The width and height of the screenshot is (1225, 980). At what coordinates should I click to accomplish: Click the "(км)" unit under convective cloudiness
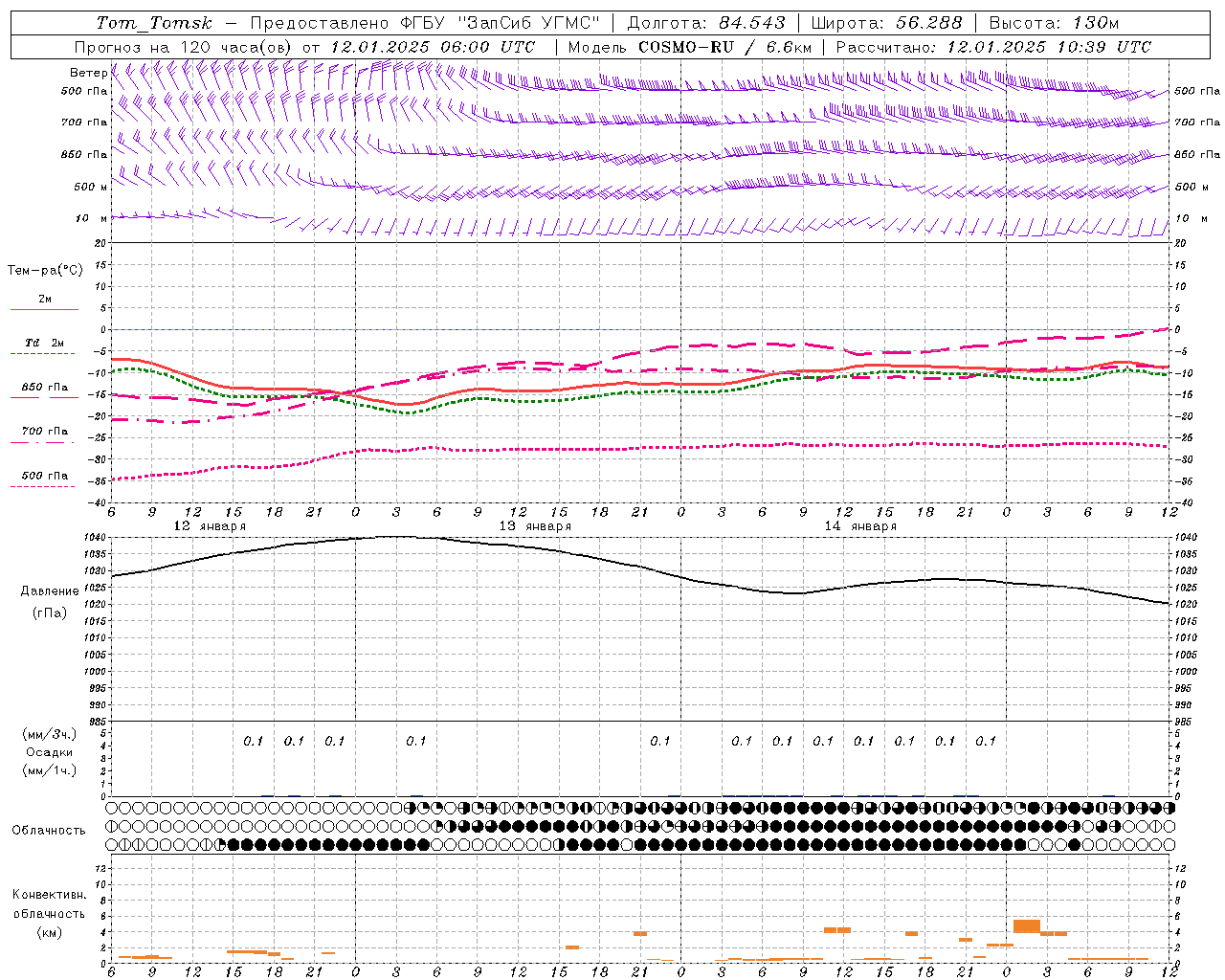click(50, 933)
